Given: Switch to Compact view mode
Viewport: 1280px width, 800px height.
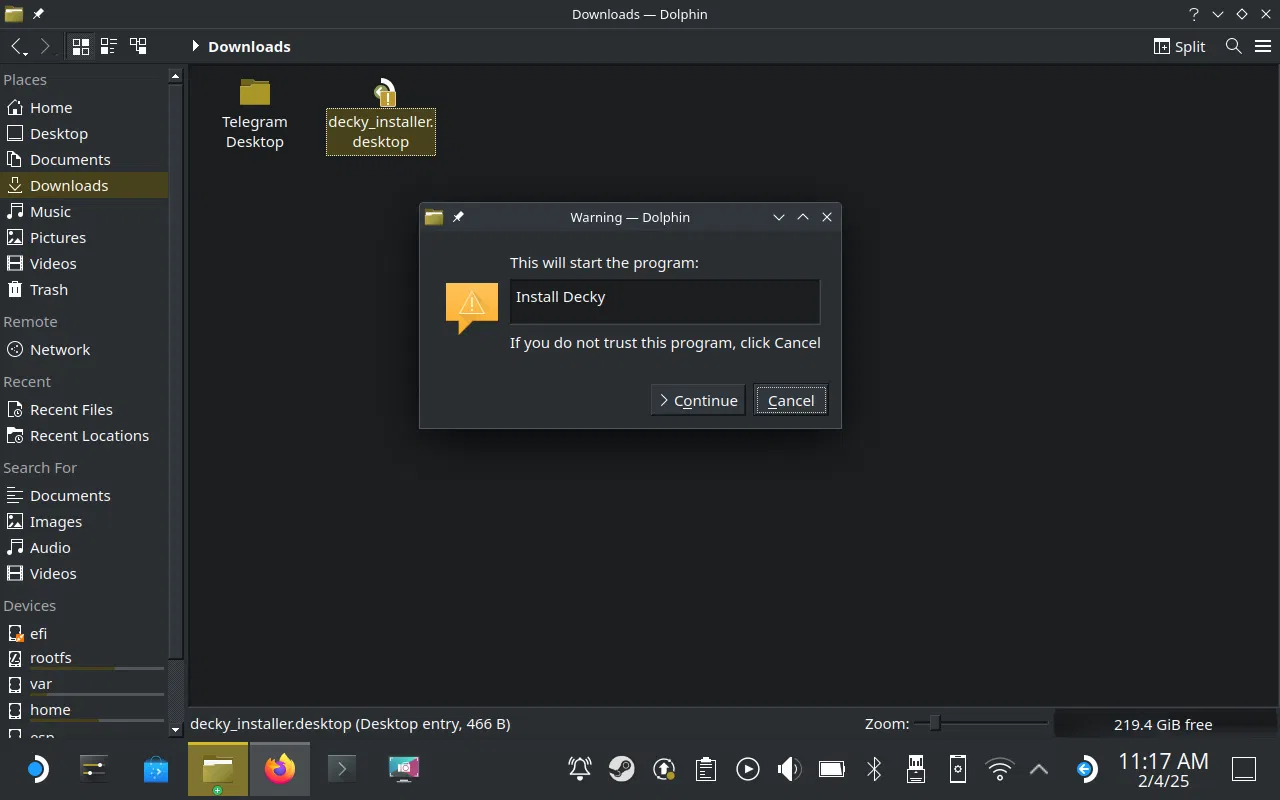Looking at the screenshot, I should click(x=109, y=46).
